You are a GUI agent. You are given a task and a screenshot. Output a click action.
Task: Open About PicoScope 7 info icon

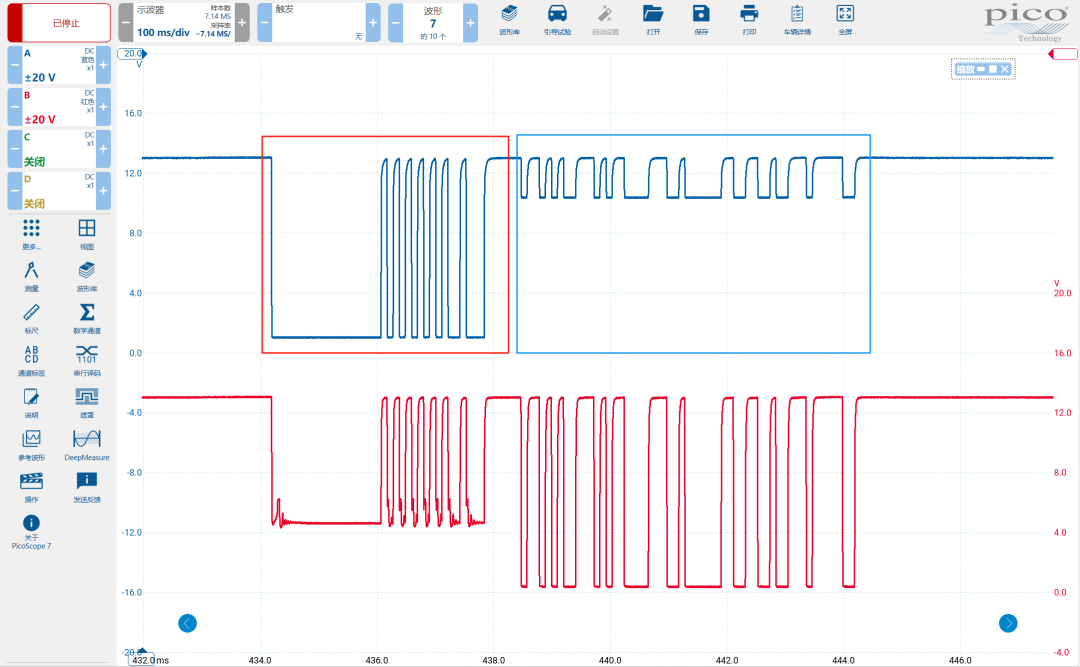pyautogui.click(x=31, y=532)
